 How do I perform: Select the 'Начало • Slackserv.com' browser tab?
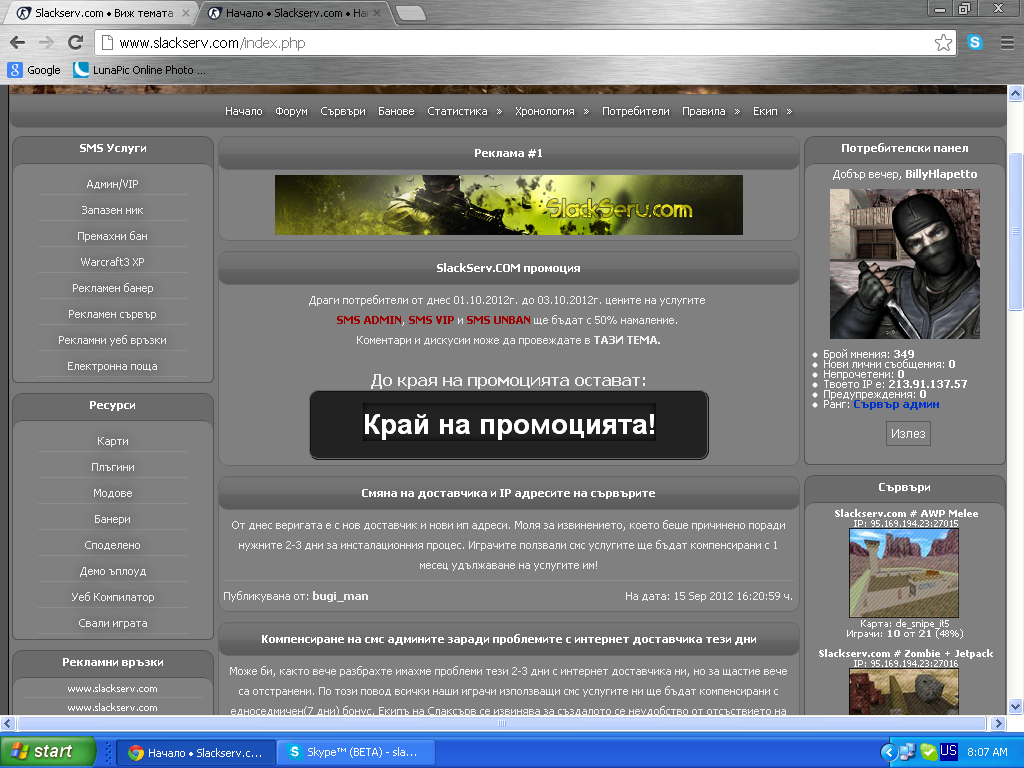pos(296,13)
